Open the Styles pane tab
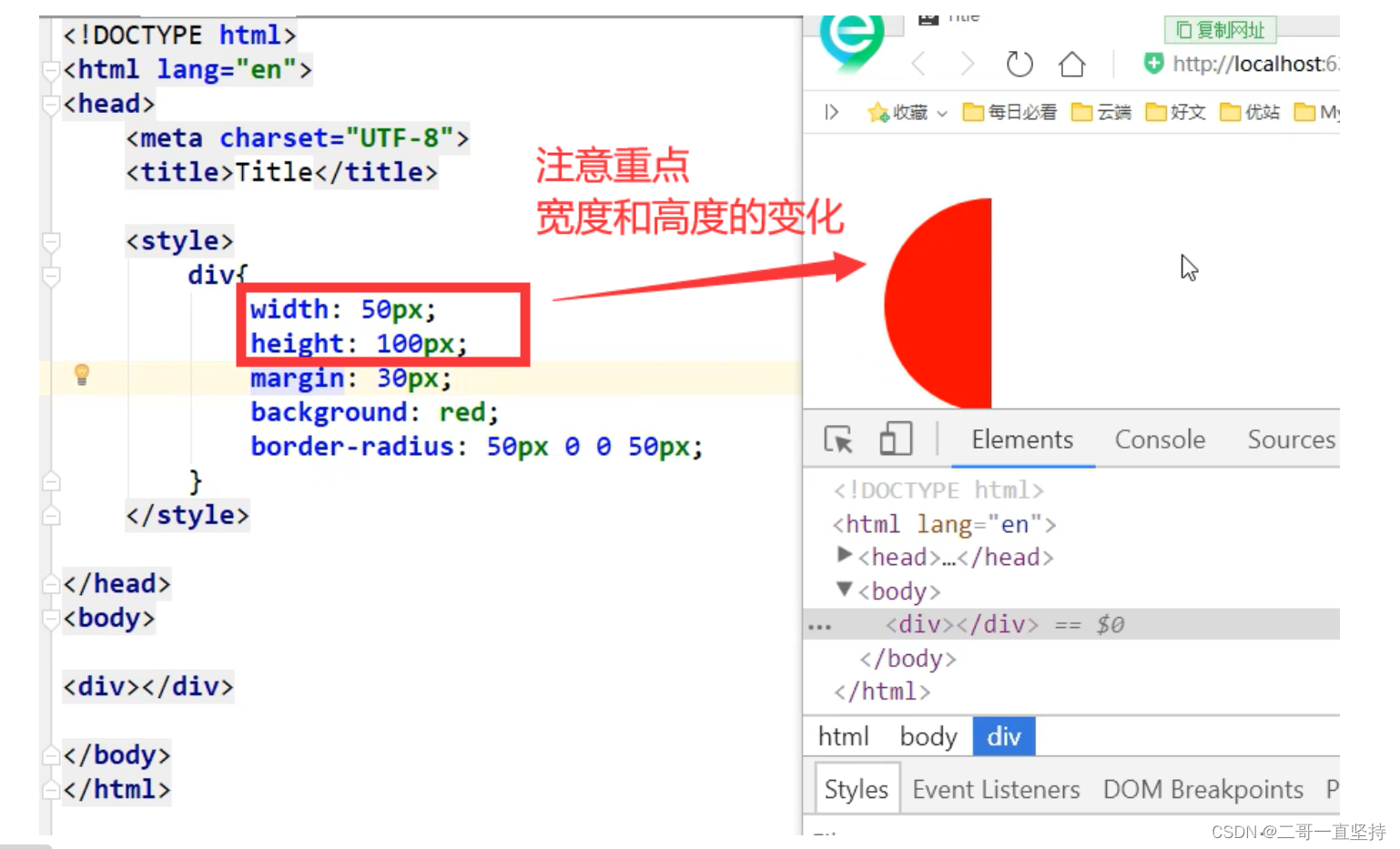 click(856, 789)
